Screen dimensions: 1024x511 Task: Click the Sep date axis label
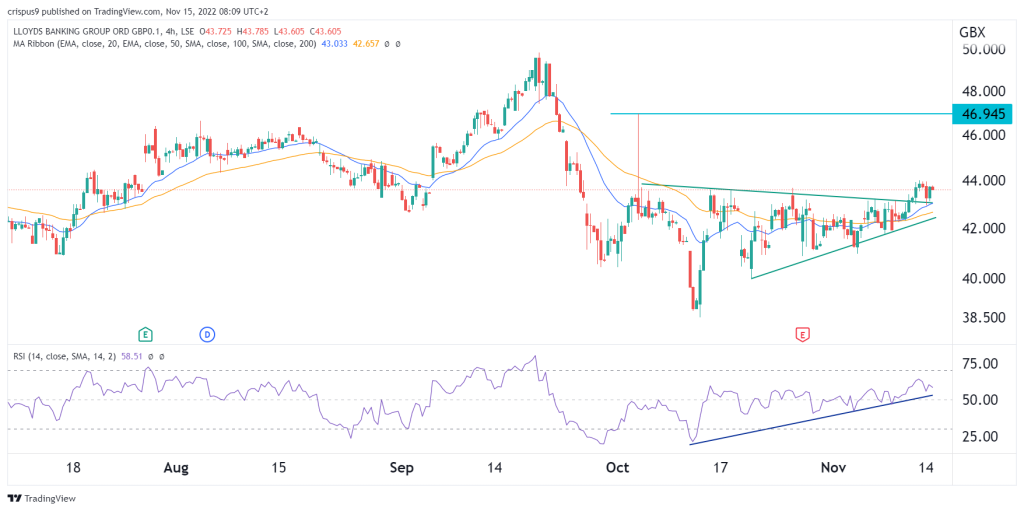click(402, 468)
